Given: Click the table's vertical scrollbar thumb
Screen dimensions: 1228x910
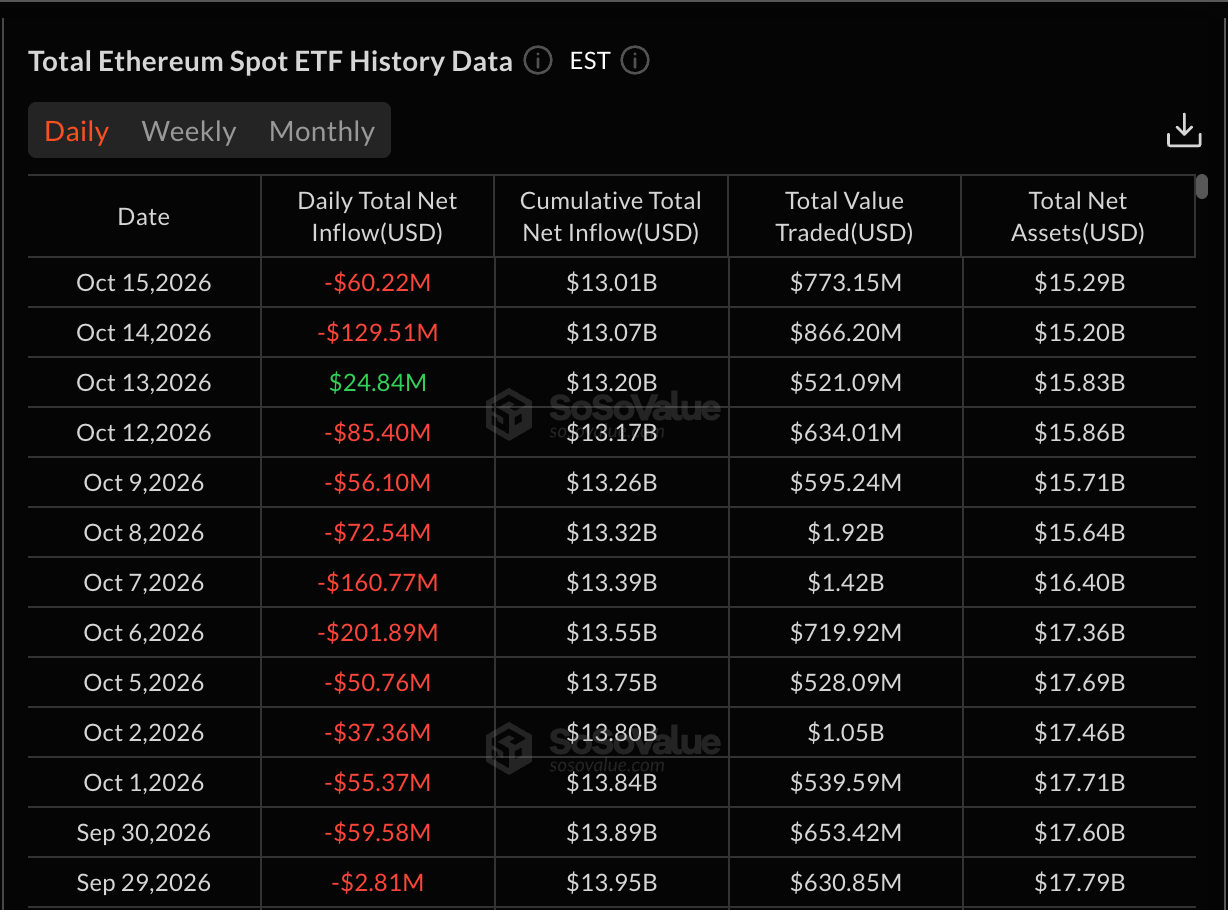Looking at the screenshot, I should (x=1202, y=187).
